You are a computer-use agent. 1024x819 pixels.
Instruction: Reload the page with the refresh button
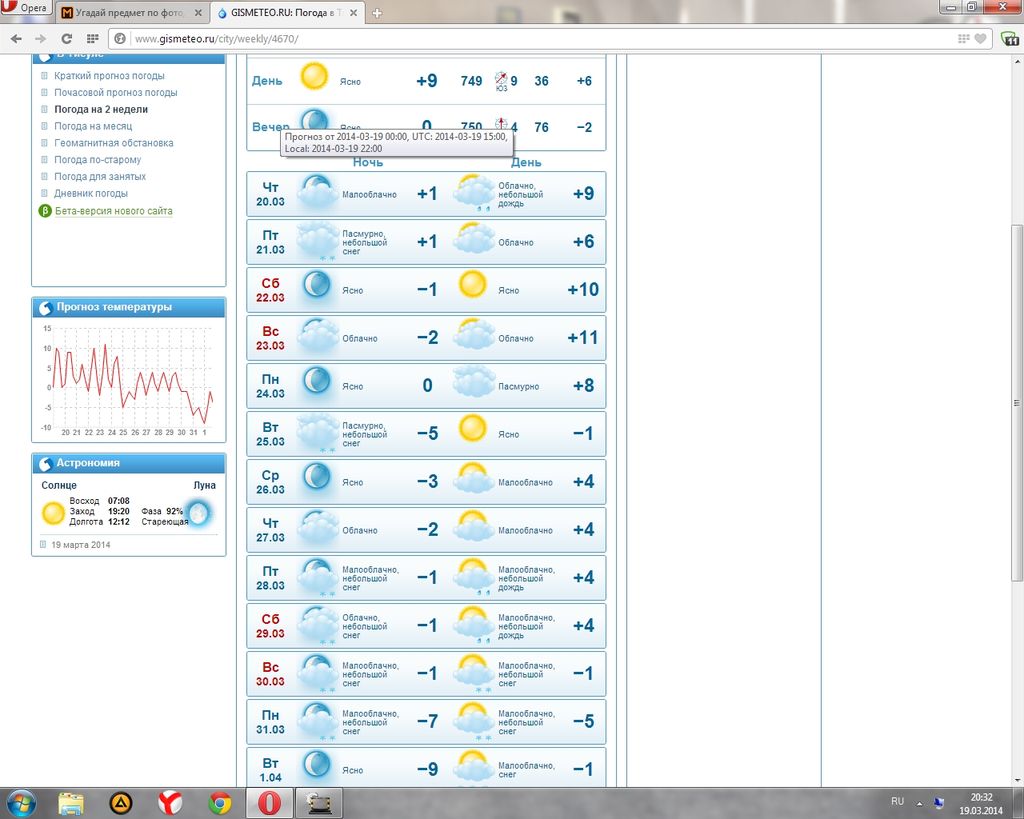coord(67,38)
